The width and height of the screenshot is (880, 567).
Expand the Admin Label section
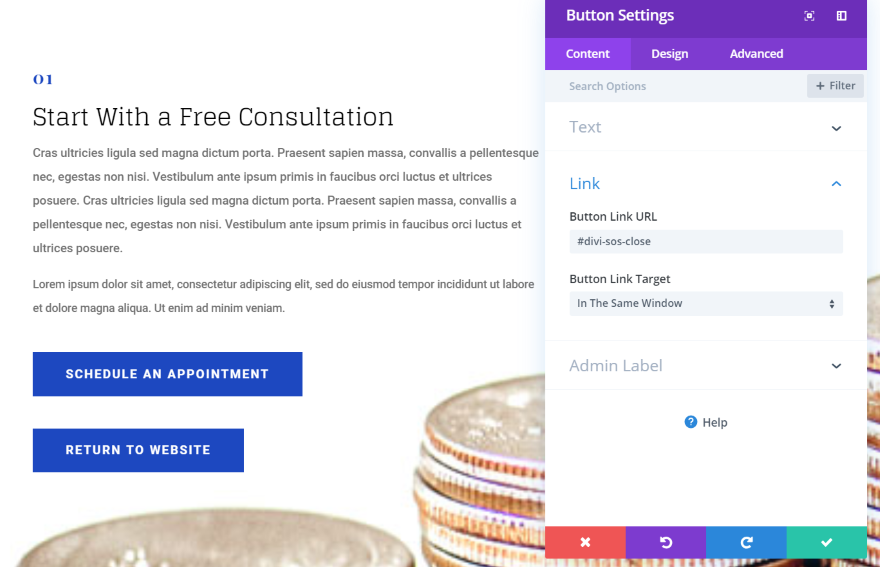[836, 366]
